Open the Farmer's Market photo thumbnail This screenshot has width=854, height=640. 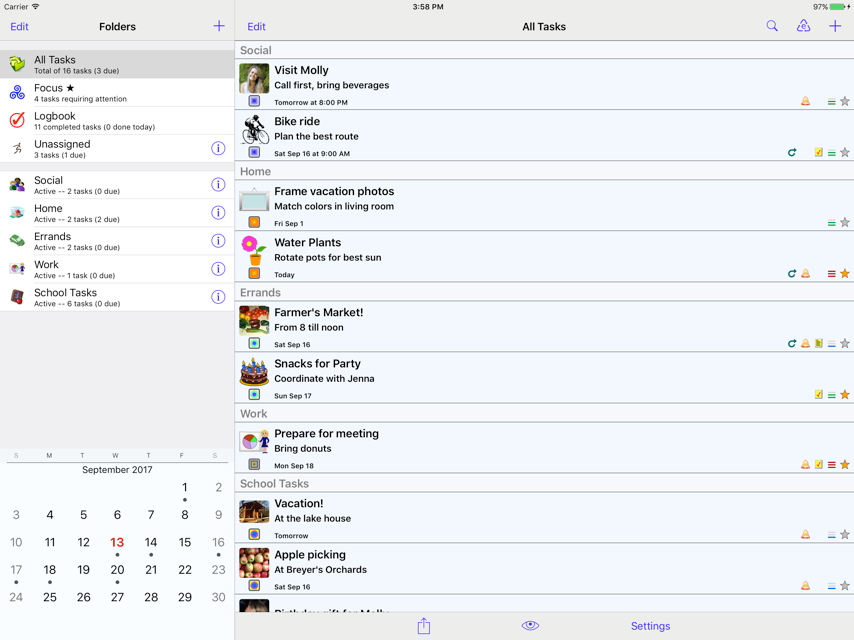point(254,320)
